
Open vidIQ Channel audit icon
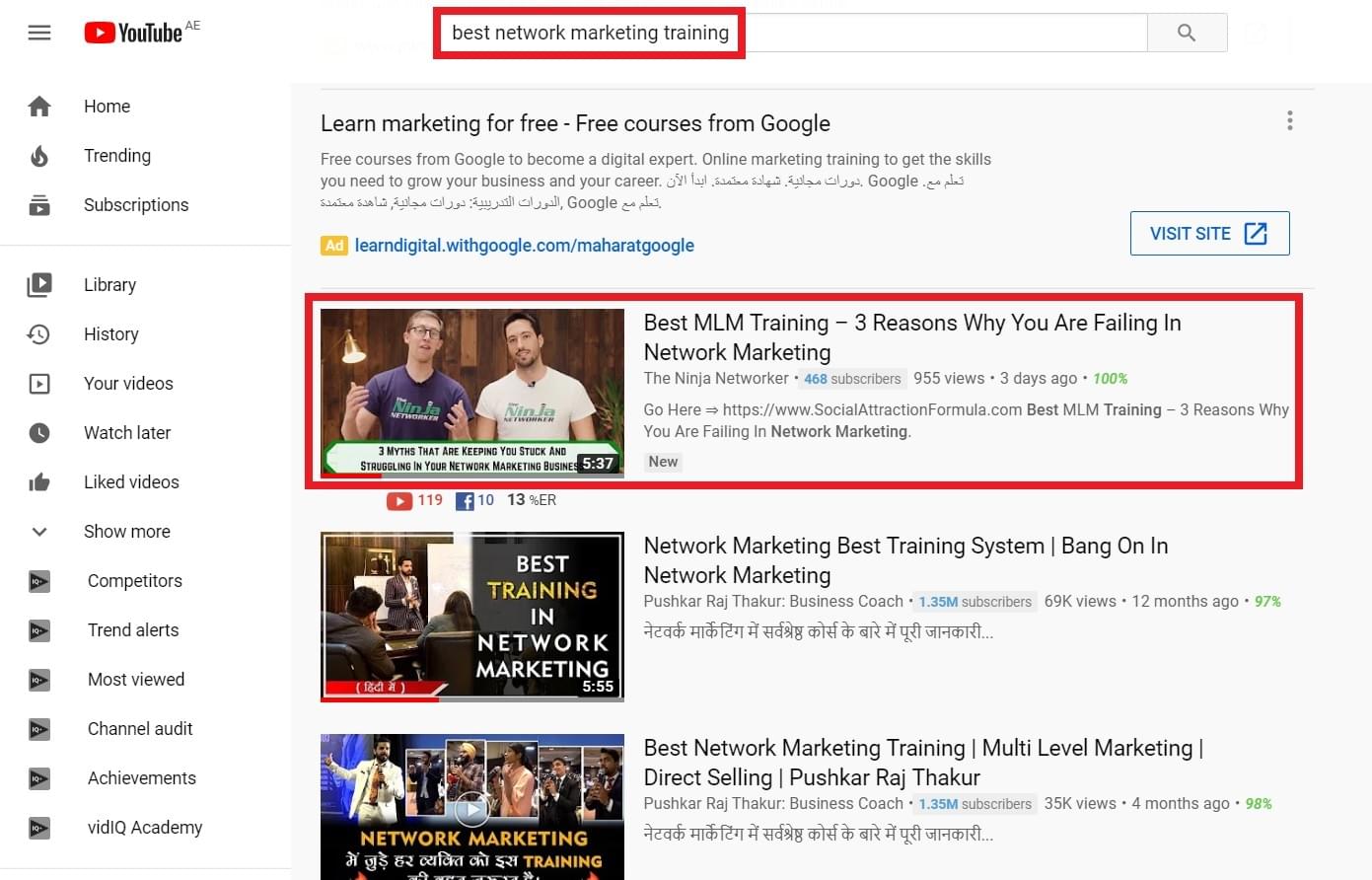(39, 729)
